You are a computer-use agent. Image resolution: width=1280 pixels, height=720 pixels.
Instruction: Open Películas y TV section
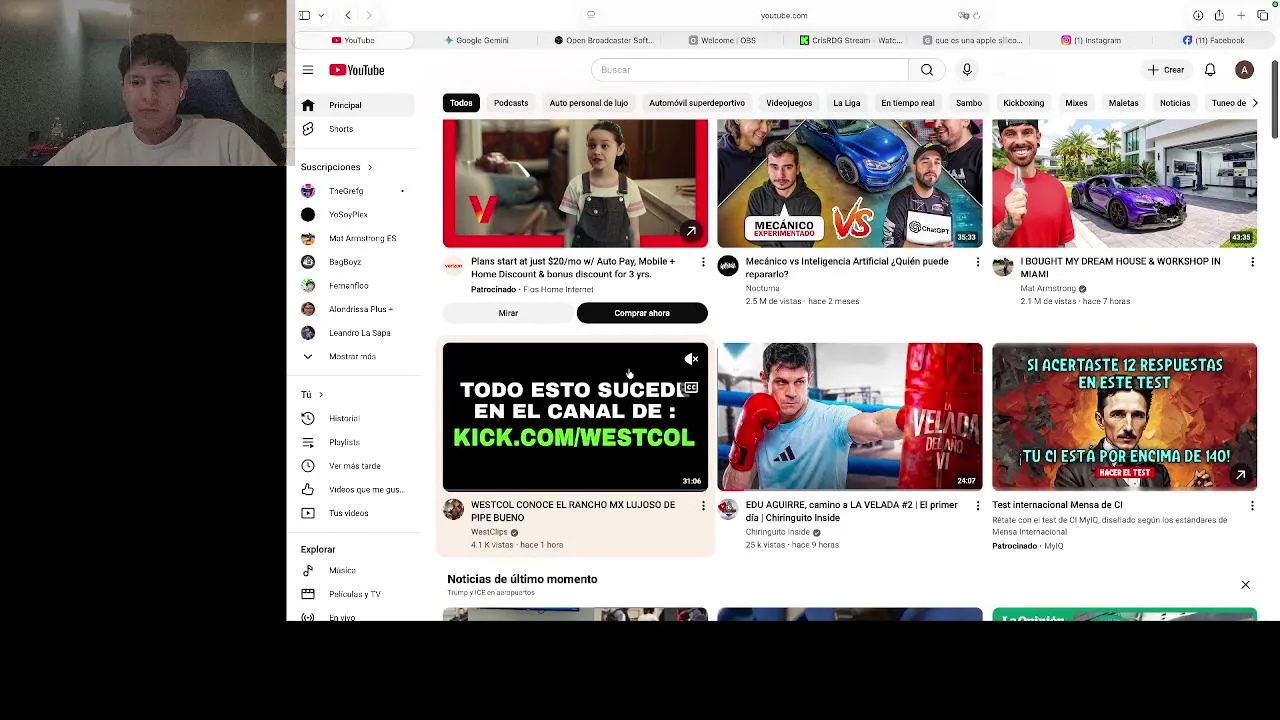pyautogui.click(x=356, y=594)
